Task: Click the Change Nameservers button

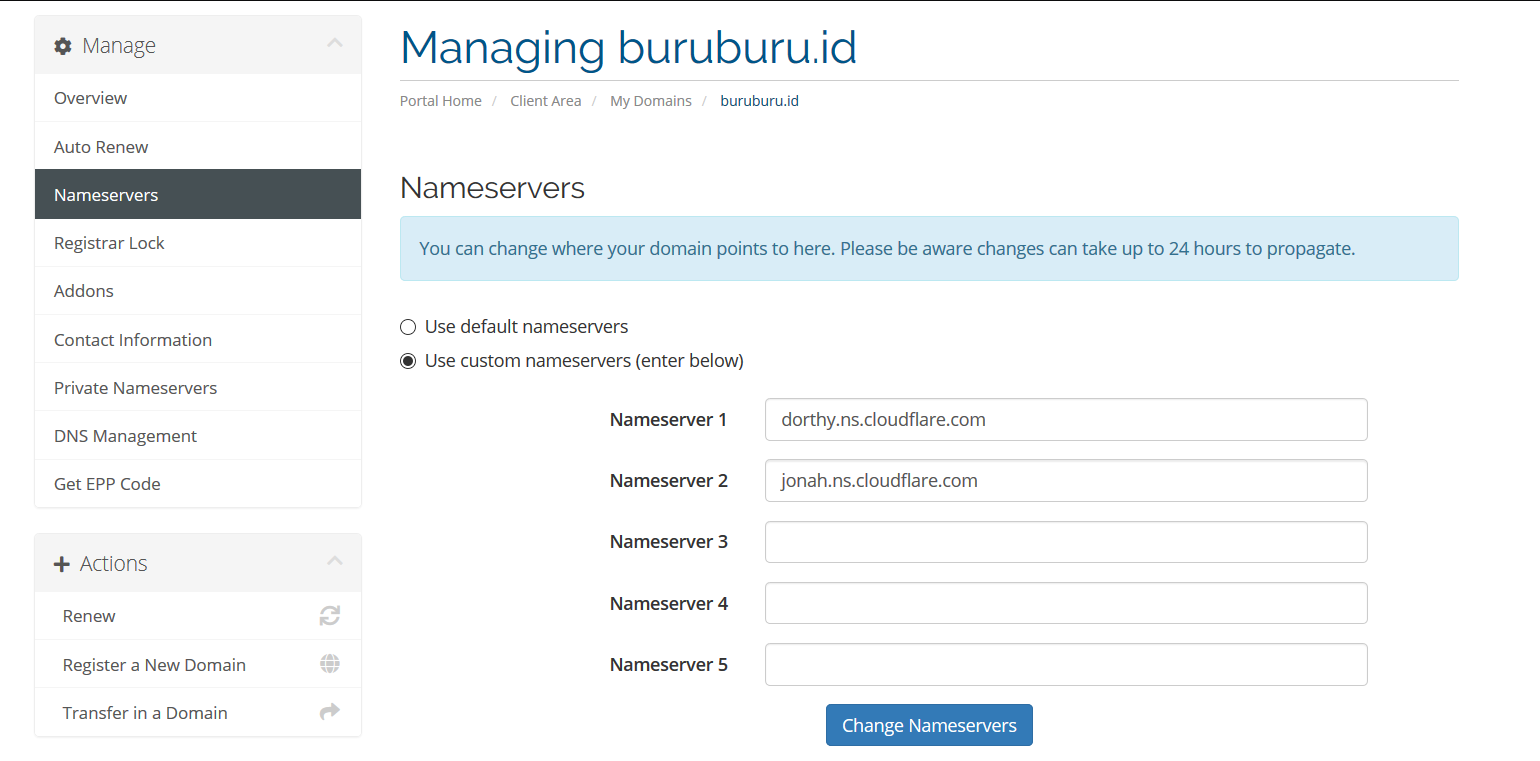Action: coord(929,725)
